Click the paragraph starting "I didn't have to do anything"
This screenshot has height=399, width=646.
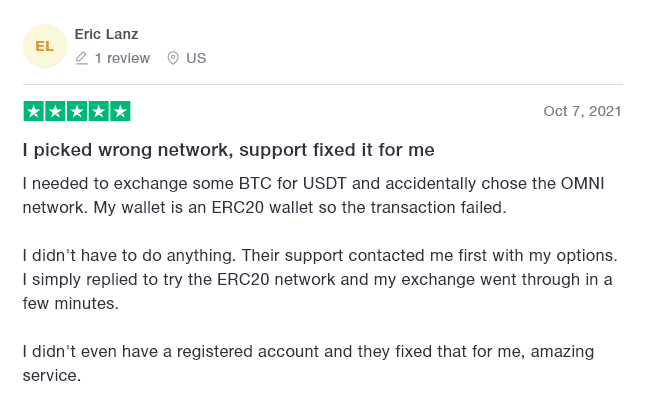(x=320, y=279)
